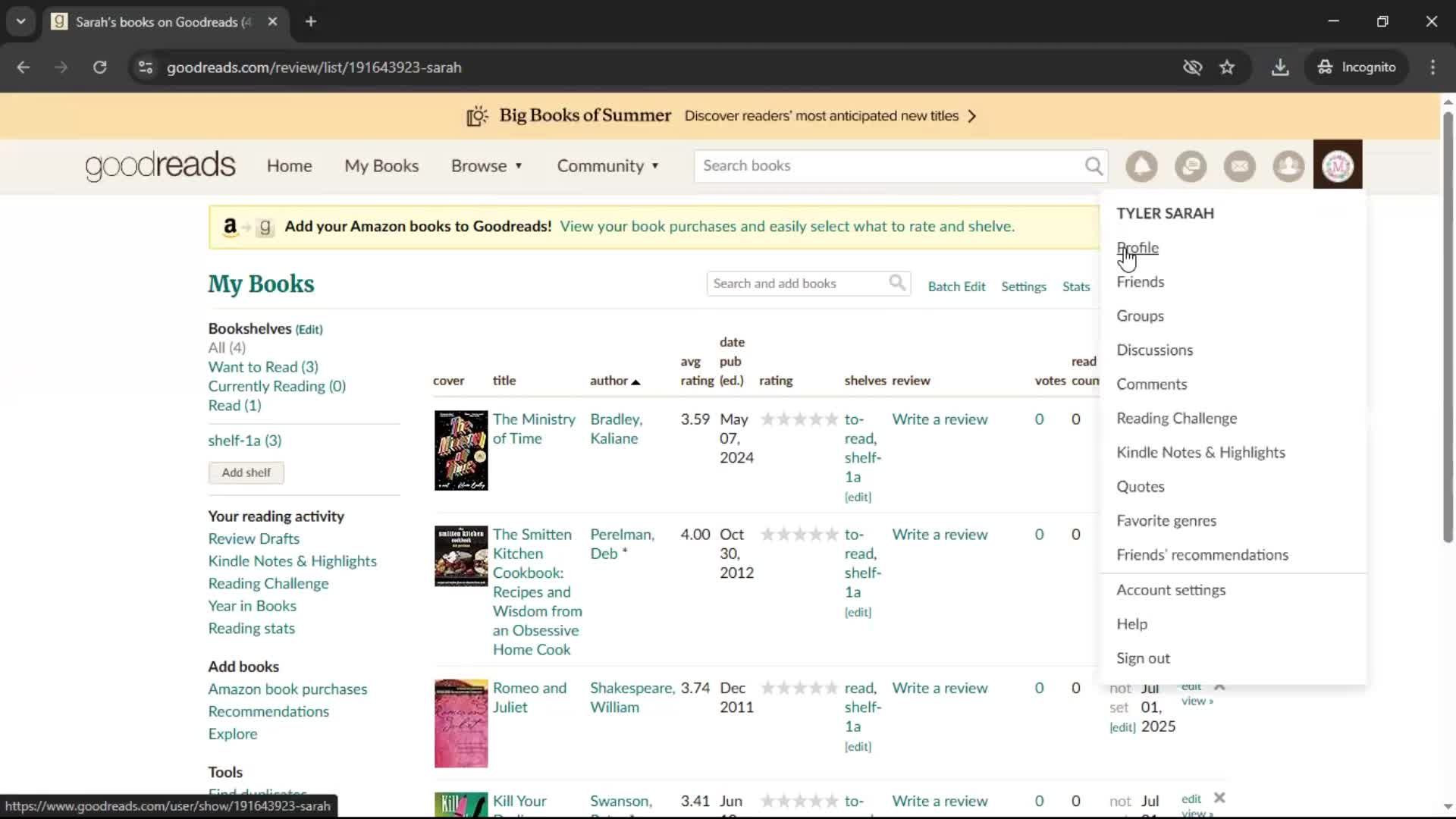
Task: Click the Add shelf button
Action: pyautogui.click(x=246, y=472)
